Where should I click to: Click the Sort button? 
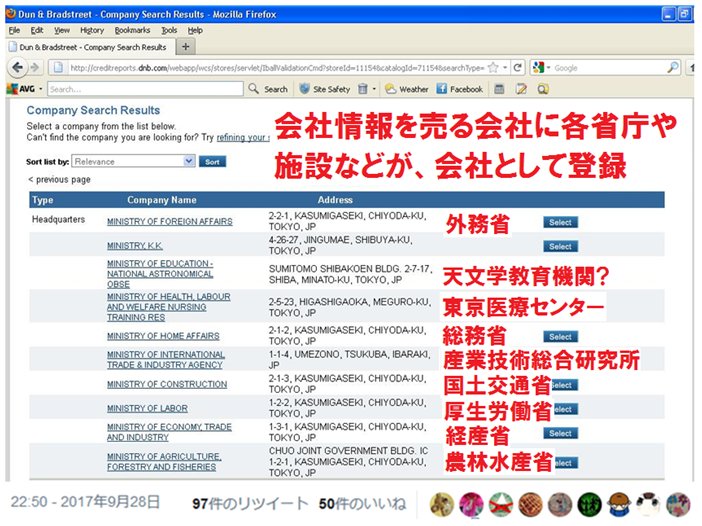point(212,162)
